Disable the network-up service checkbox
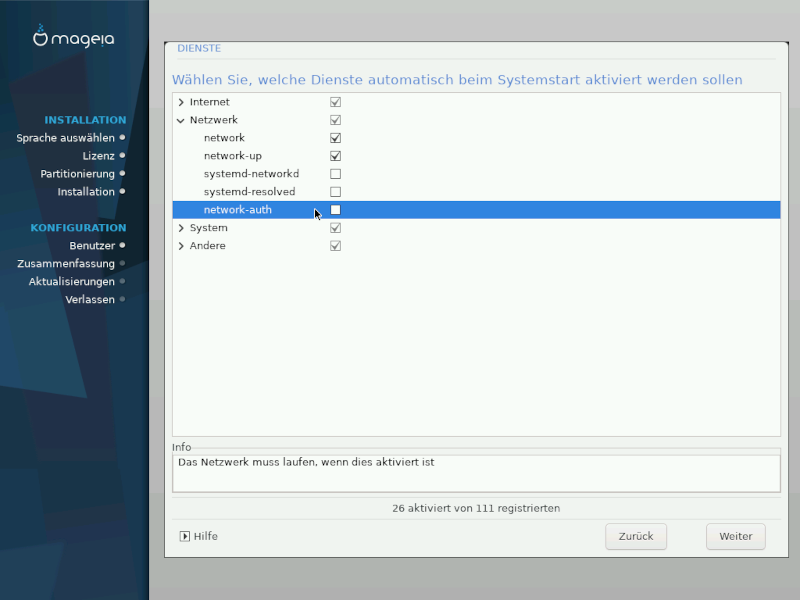This screenshot has height=600, width=800. pyautogui.click(x=336, y=156)
